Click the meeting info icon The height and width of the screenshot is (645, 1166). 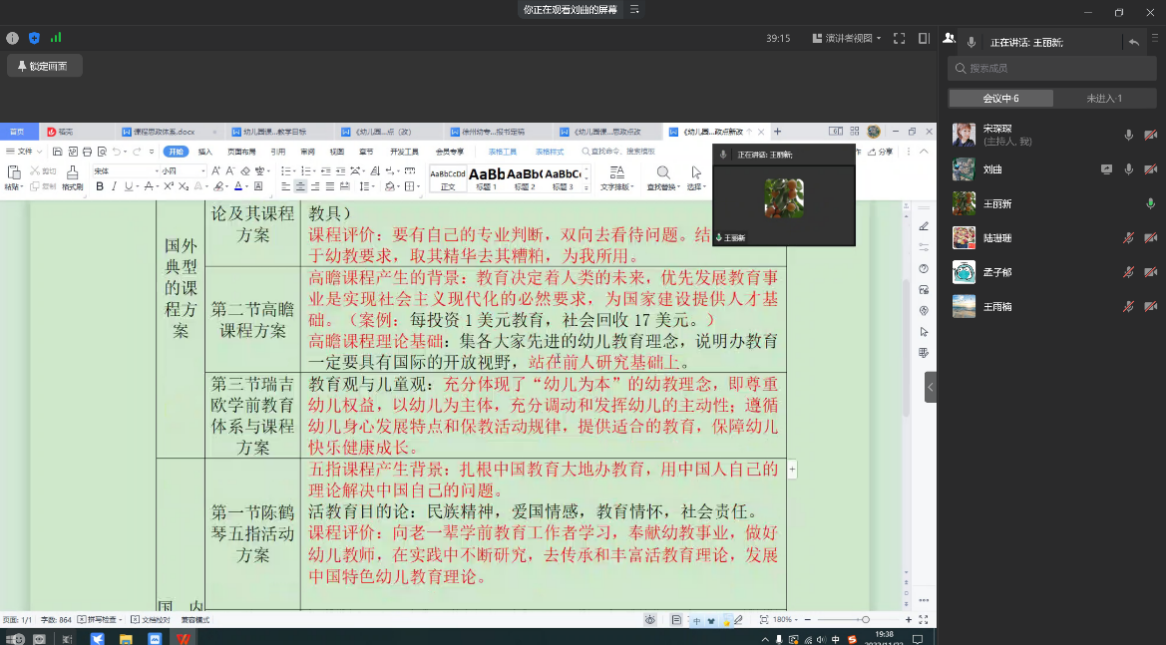coord(13,38)
